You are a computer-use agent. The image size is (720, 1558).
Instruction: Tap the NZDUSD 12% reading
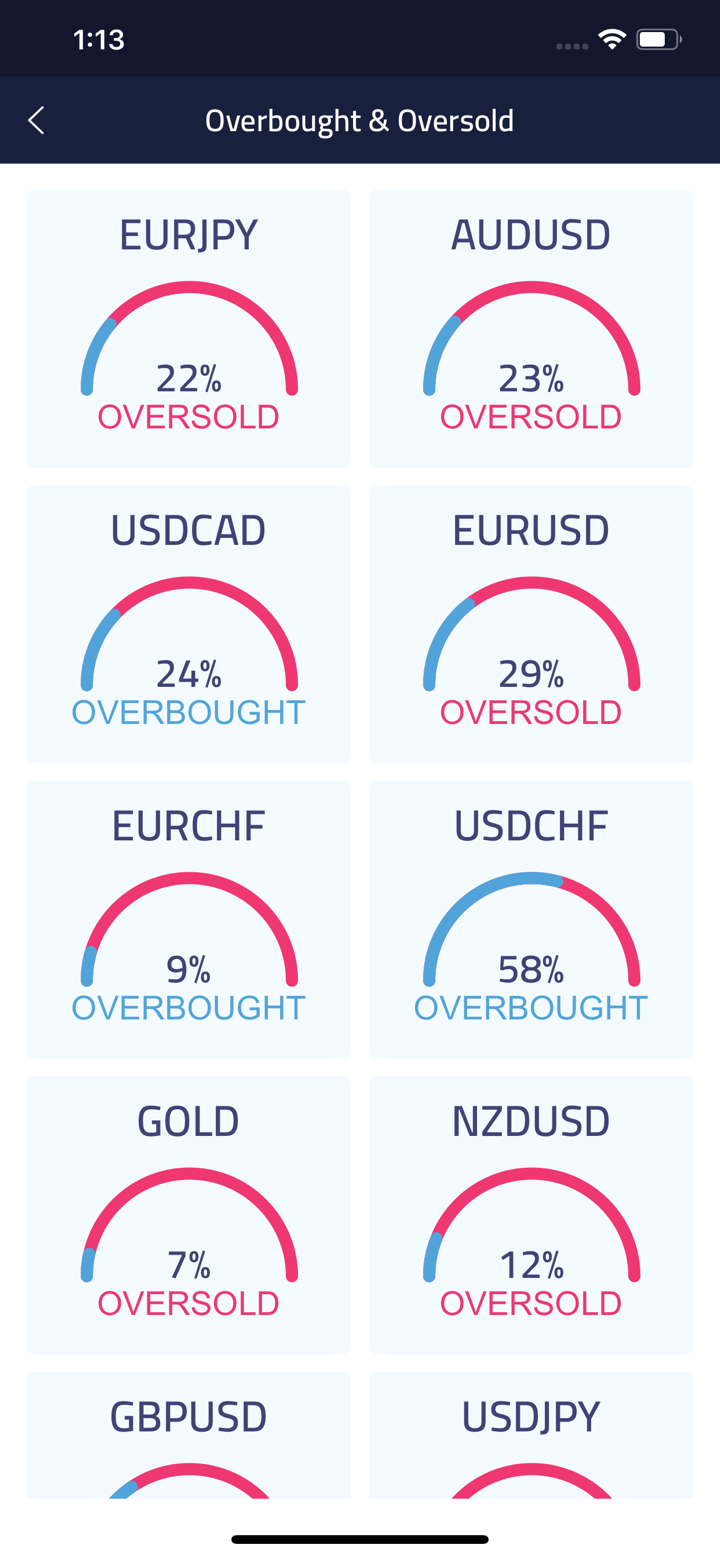pyautogui.click(x=531, y=1265)
